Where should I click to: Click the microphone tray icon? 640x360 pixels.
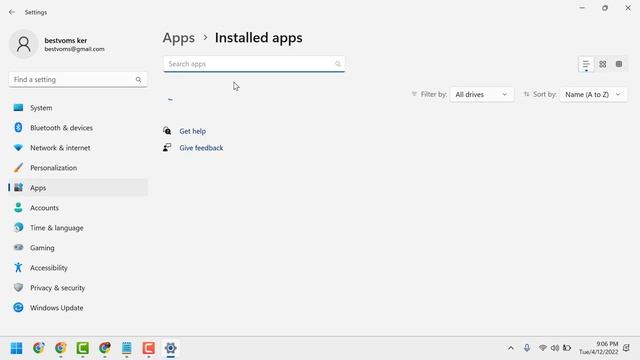(527, 348)
